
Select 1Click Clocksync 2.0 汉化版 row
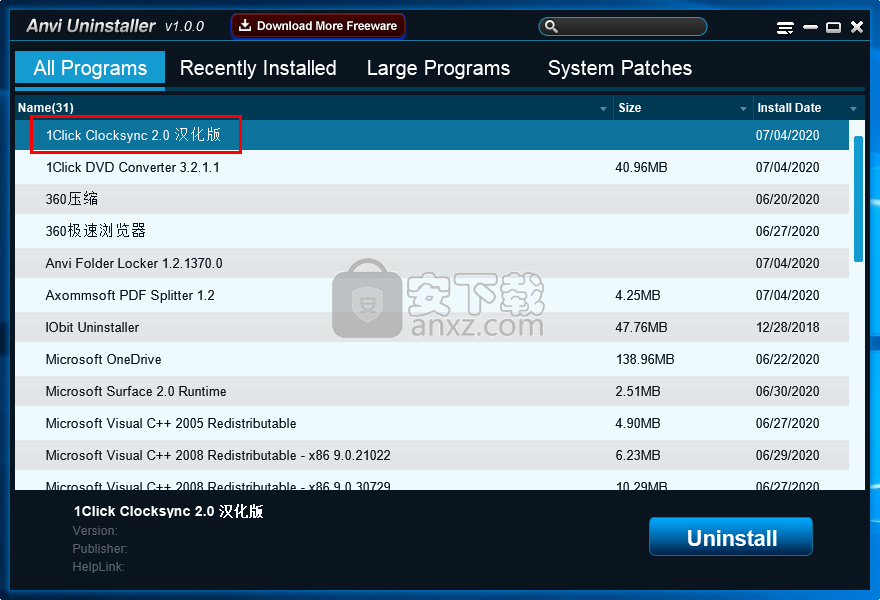click(432, 135)
